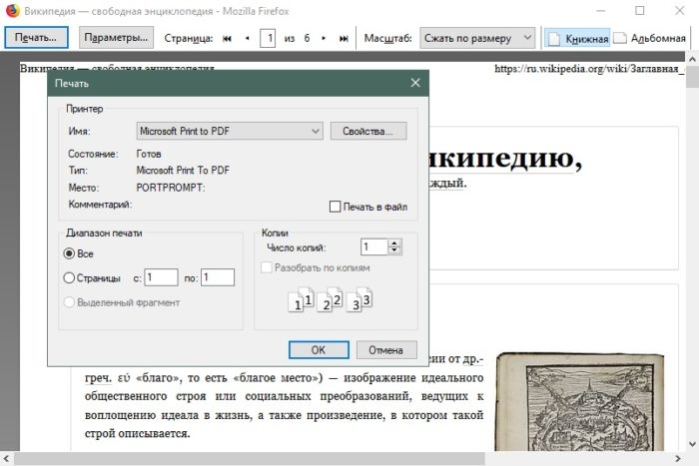Minimize the Firefox window
The image size is (699, 466).
click(600, 11)
